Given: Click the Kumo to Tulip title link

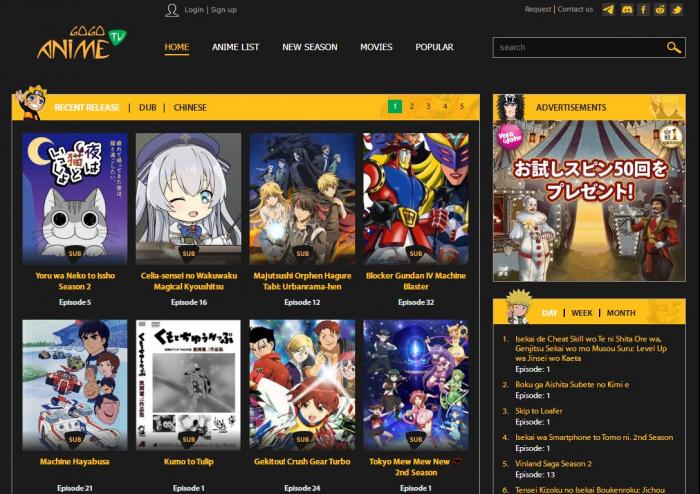Looking at the screenshot, I should point(188,461).
